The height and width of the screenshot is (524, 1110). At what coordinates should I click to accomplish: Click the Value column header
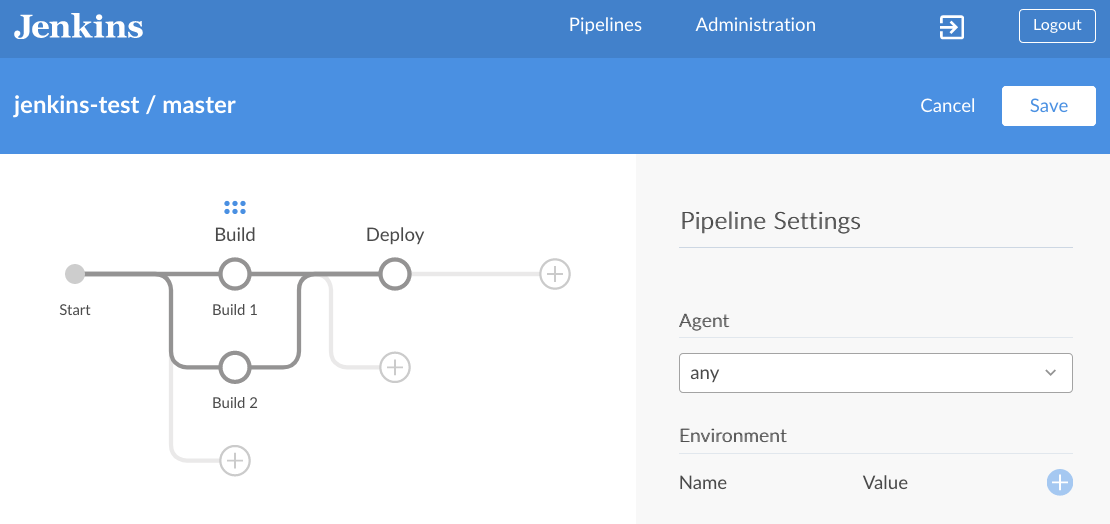[x=885, y=483]
